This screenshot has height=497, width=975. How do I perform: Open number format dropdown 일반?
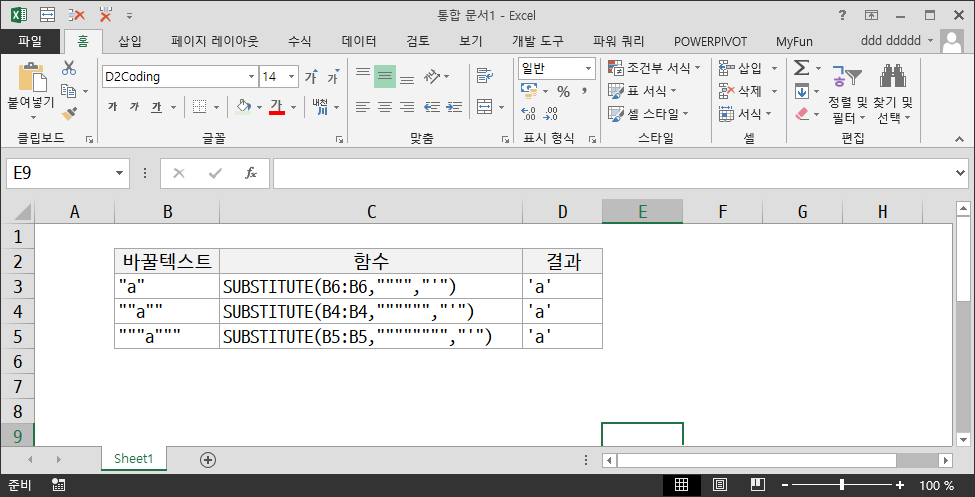coord(588,68)
